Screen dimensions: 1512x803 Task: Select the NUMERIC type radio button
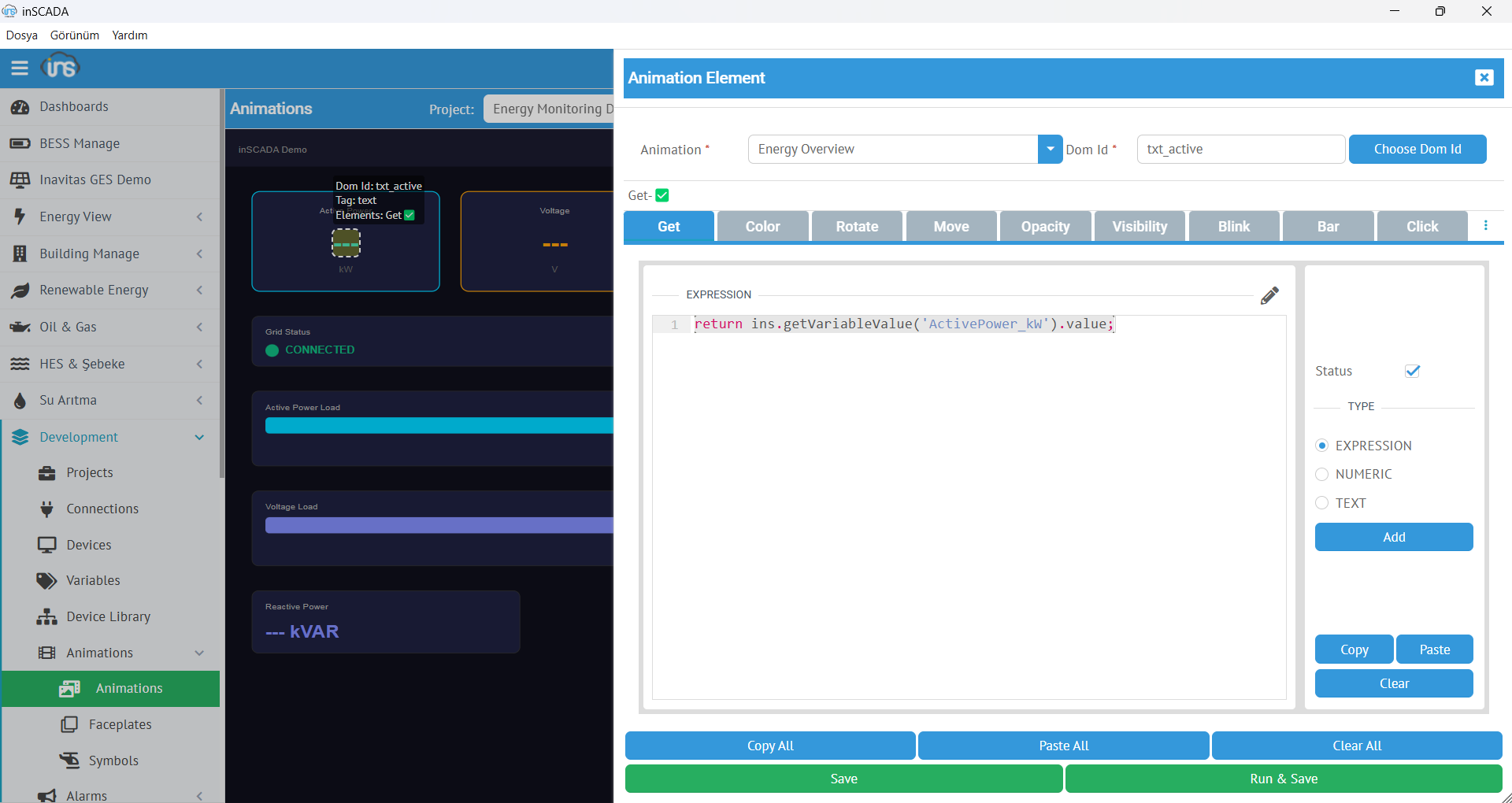click(1322, 474)
